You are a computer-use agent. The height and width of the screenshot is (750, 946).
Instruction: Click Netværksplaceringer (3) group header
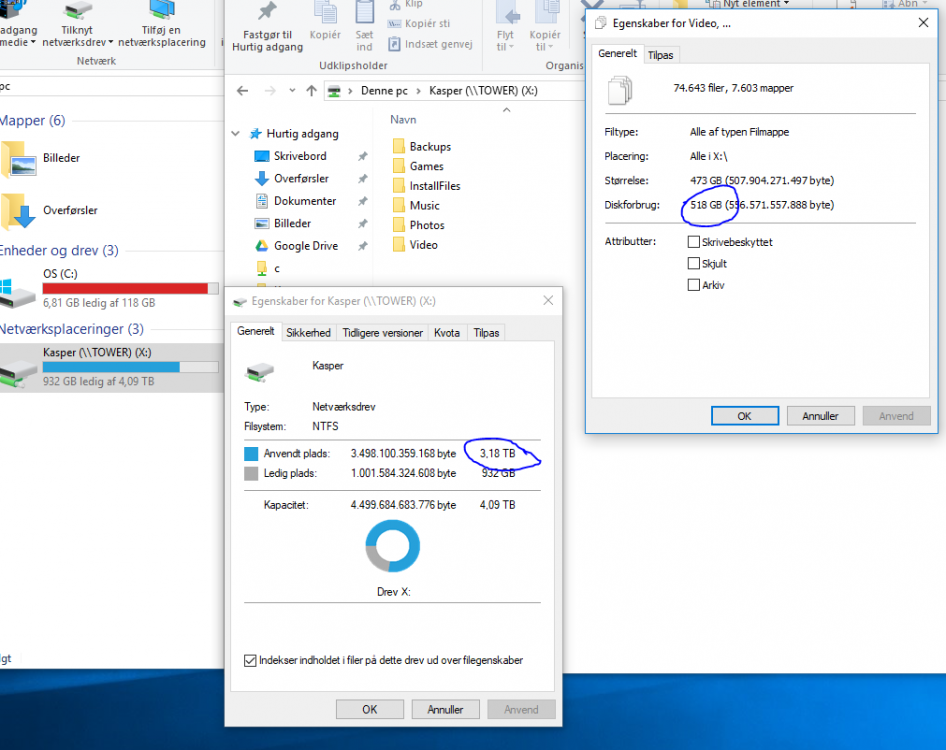click(72, 329)
